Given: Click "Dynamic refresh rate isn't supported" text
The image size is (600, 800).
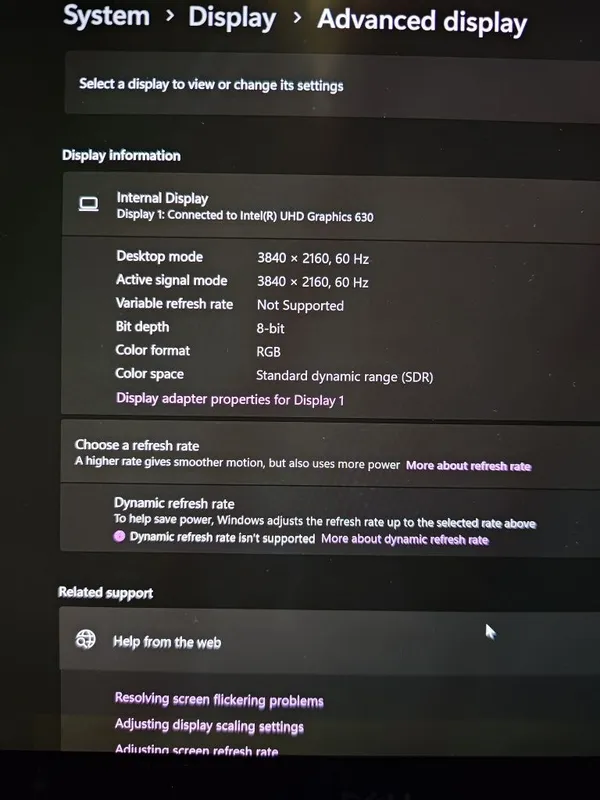Looking at the screenshot, I should point(222,538).
